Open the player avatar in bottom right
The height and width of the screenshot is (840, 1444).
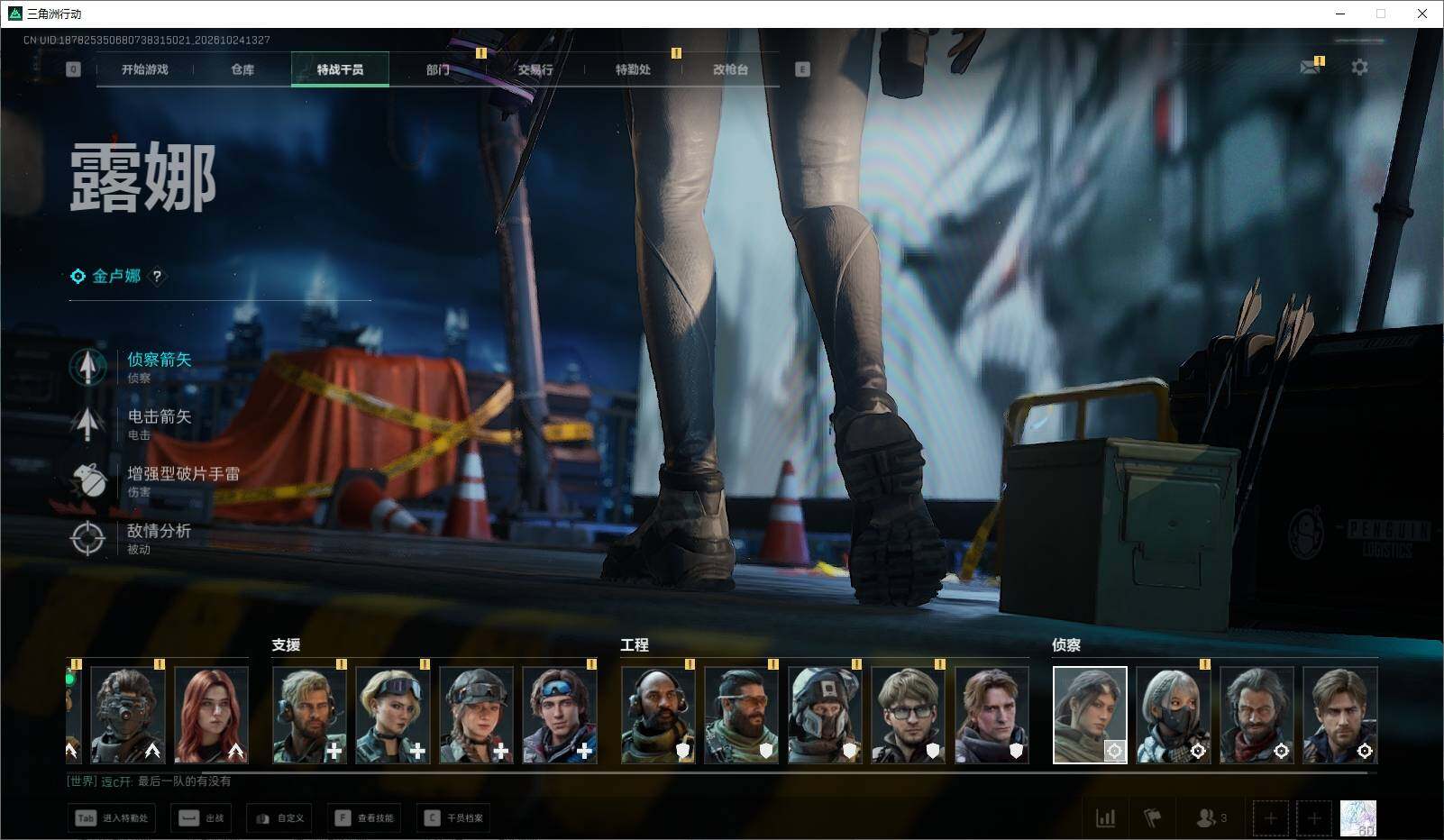(x=1358, y=818)
